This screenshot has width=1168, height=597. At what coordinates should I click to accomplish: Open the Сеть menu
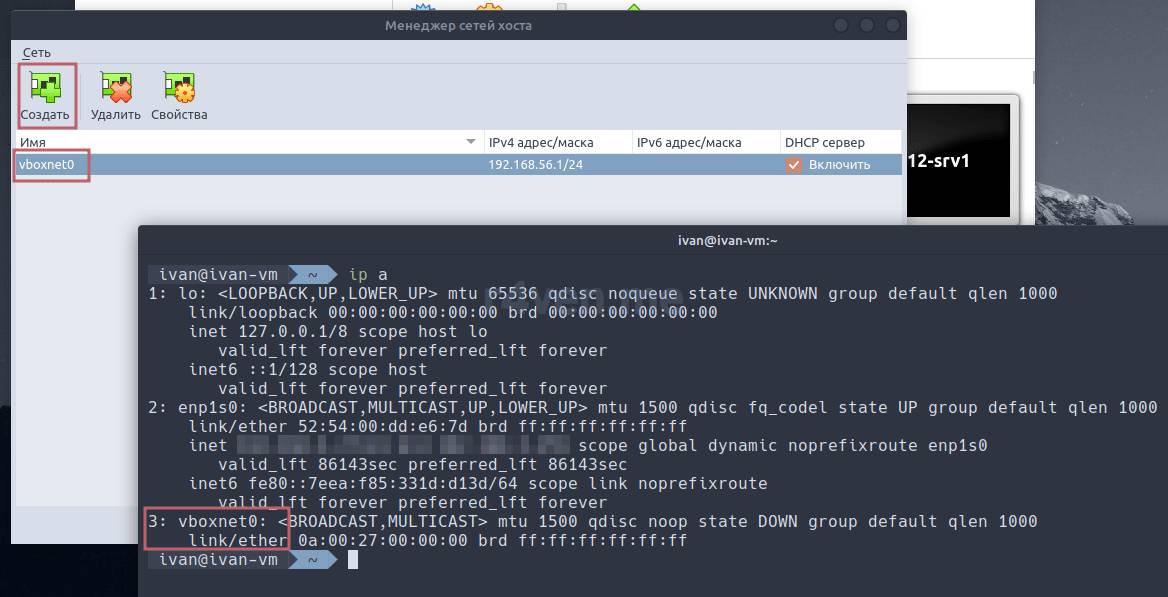click(36, 52)
